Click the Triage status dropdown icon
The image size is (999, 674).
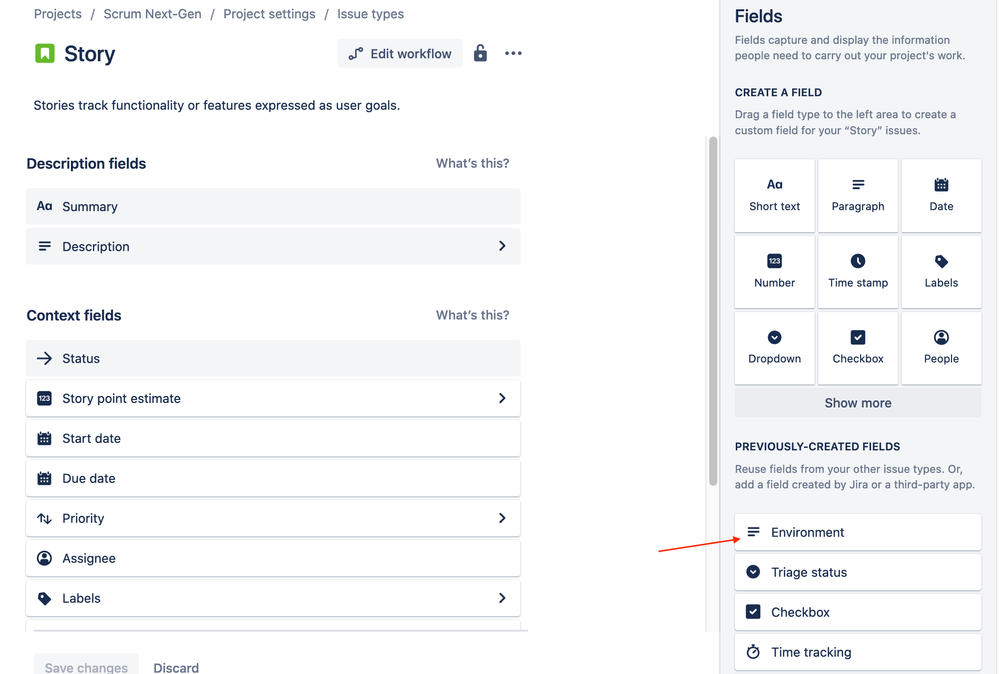point(753,571)
